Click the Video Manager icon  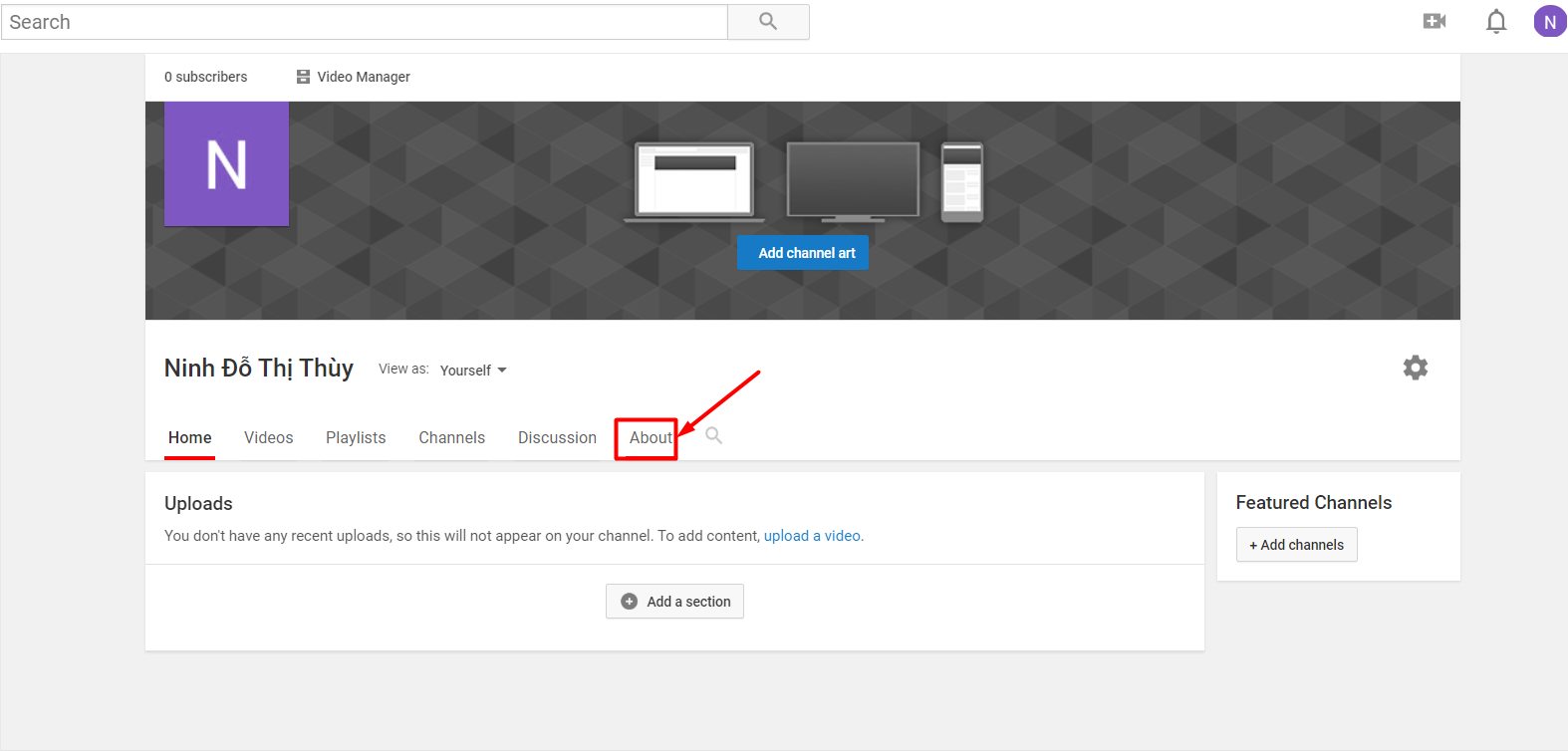(303, 77)
